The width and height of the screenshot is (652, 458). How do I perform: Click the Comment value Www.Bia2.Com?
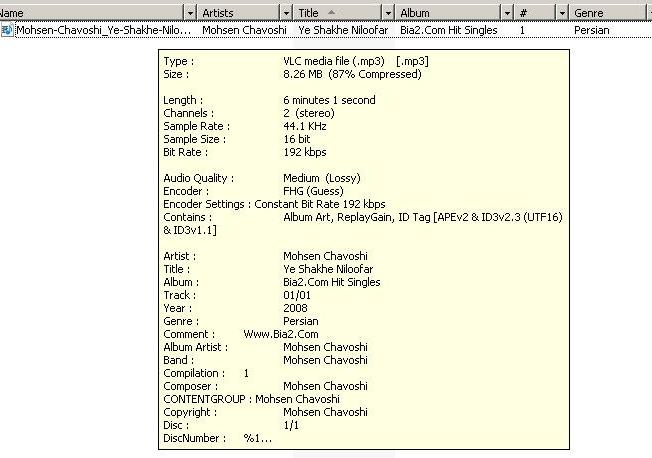[x=281, y=334]
